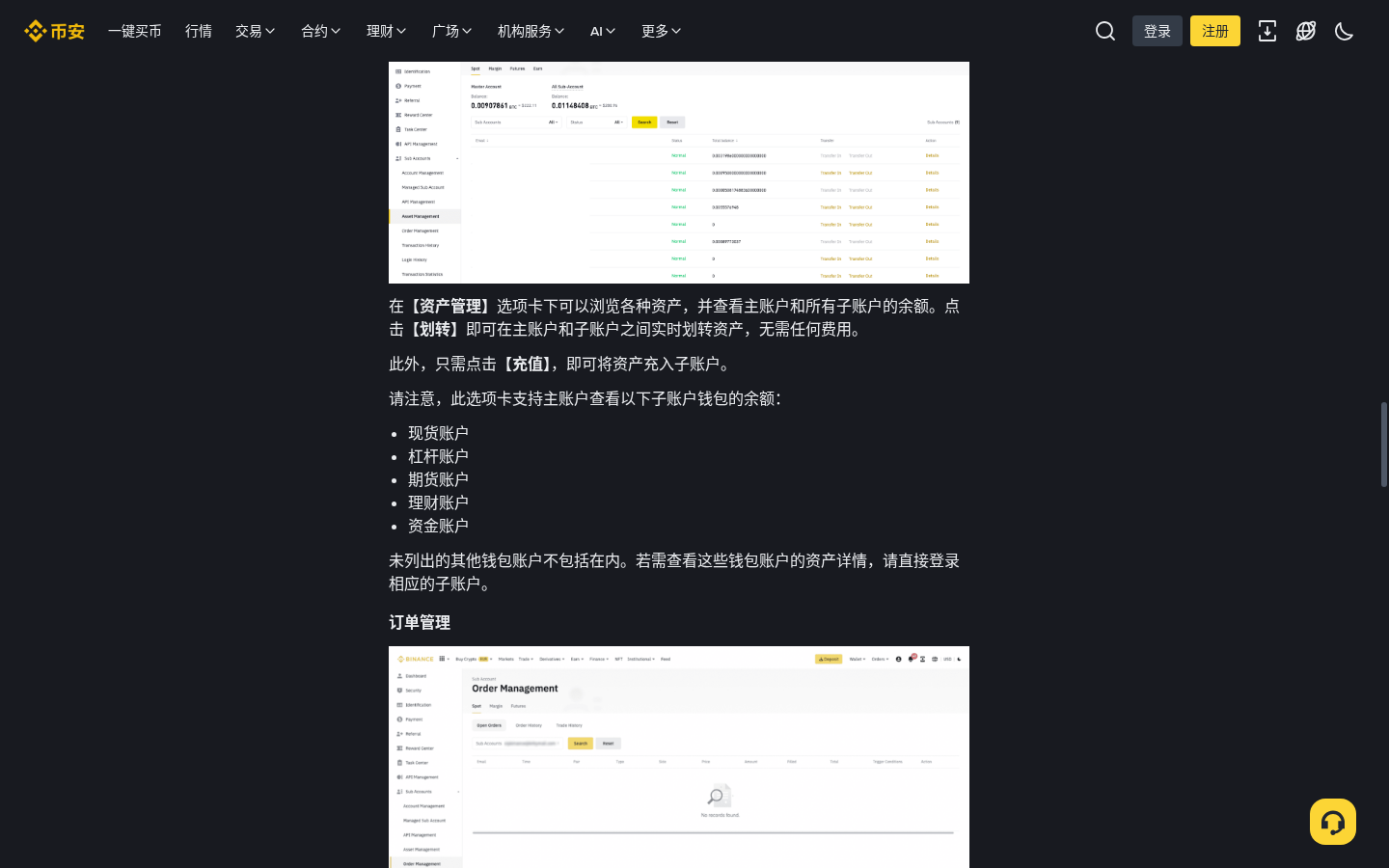
Task: Expand the 广场 dropdown menu
Action: pos(452,31)
